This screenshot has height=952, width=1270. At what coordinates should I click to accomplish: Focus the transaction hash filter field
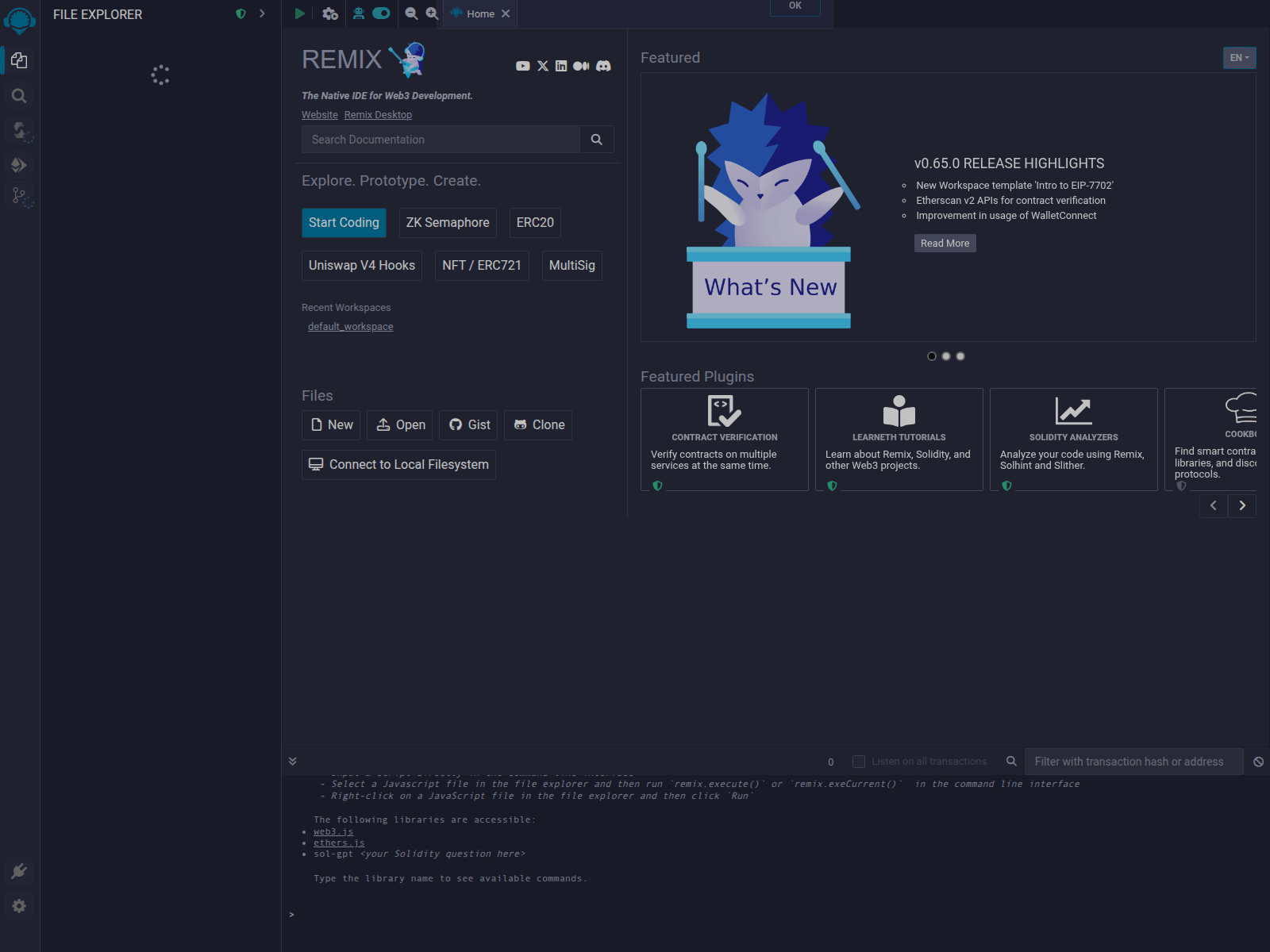point(1133,762)
